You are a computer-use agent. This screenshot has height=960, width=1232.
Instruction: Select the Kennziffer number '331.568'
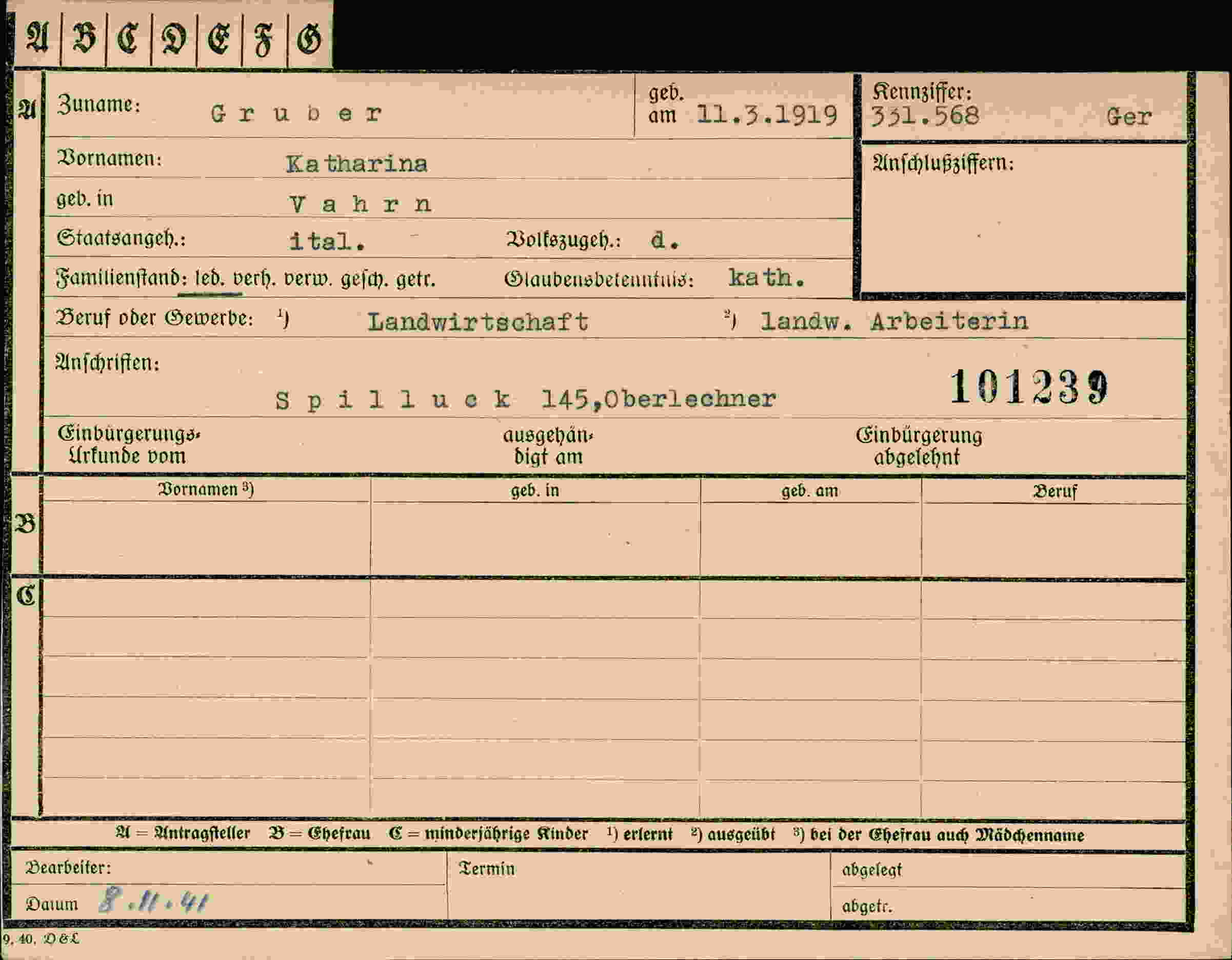tap(925, 116)
